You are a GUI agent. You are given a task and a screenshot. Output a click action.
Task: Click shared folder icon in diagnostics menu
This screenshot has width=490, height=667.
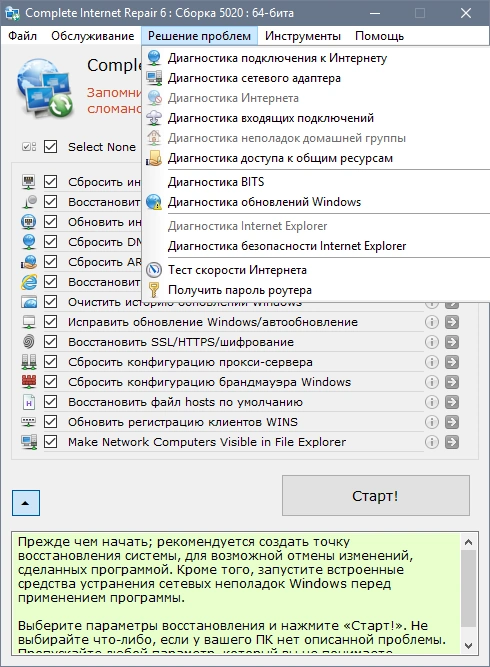point(154,158)
